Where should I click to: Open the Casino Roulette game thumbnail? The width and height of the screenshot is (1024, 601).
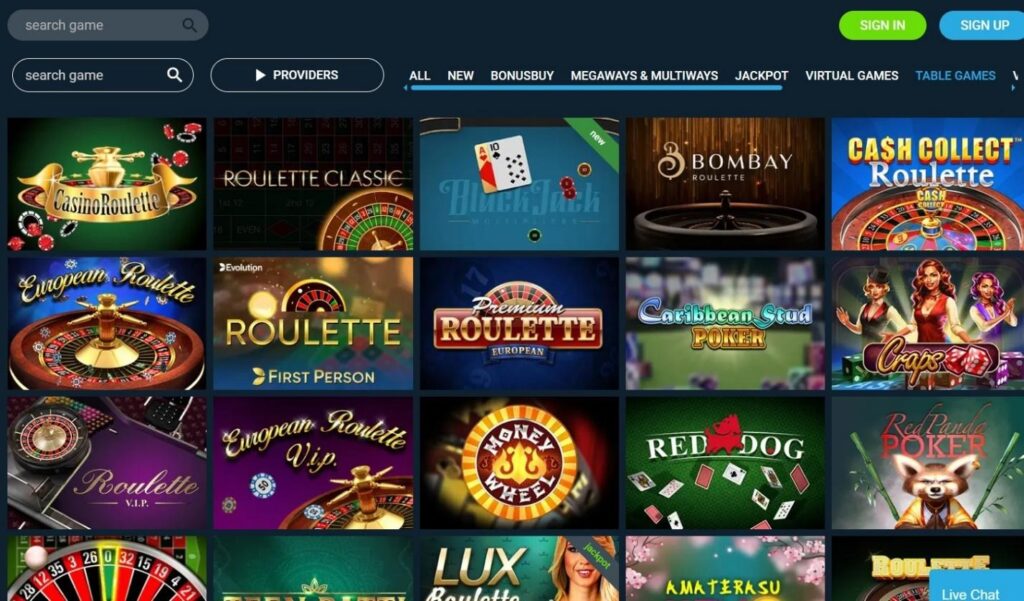(x=106, y=184)
